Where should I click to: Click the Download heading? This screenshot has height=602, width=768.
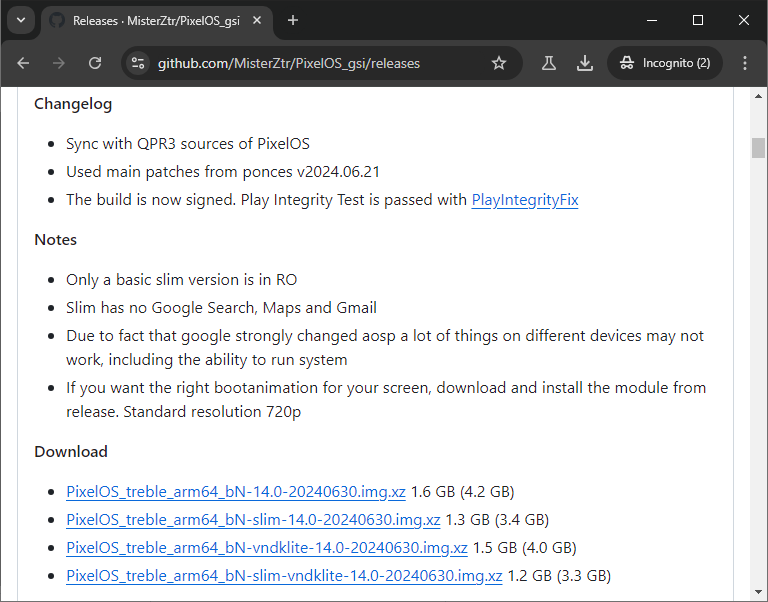click(x=71, y=452)
